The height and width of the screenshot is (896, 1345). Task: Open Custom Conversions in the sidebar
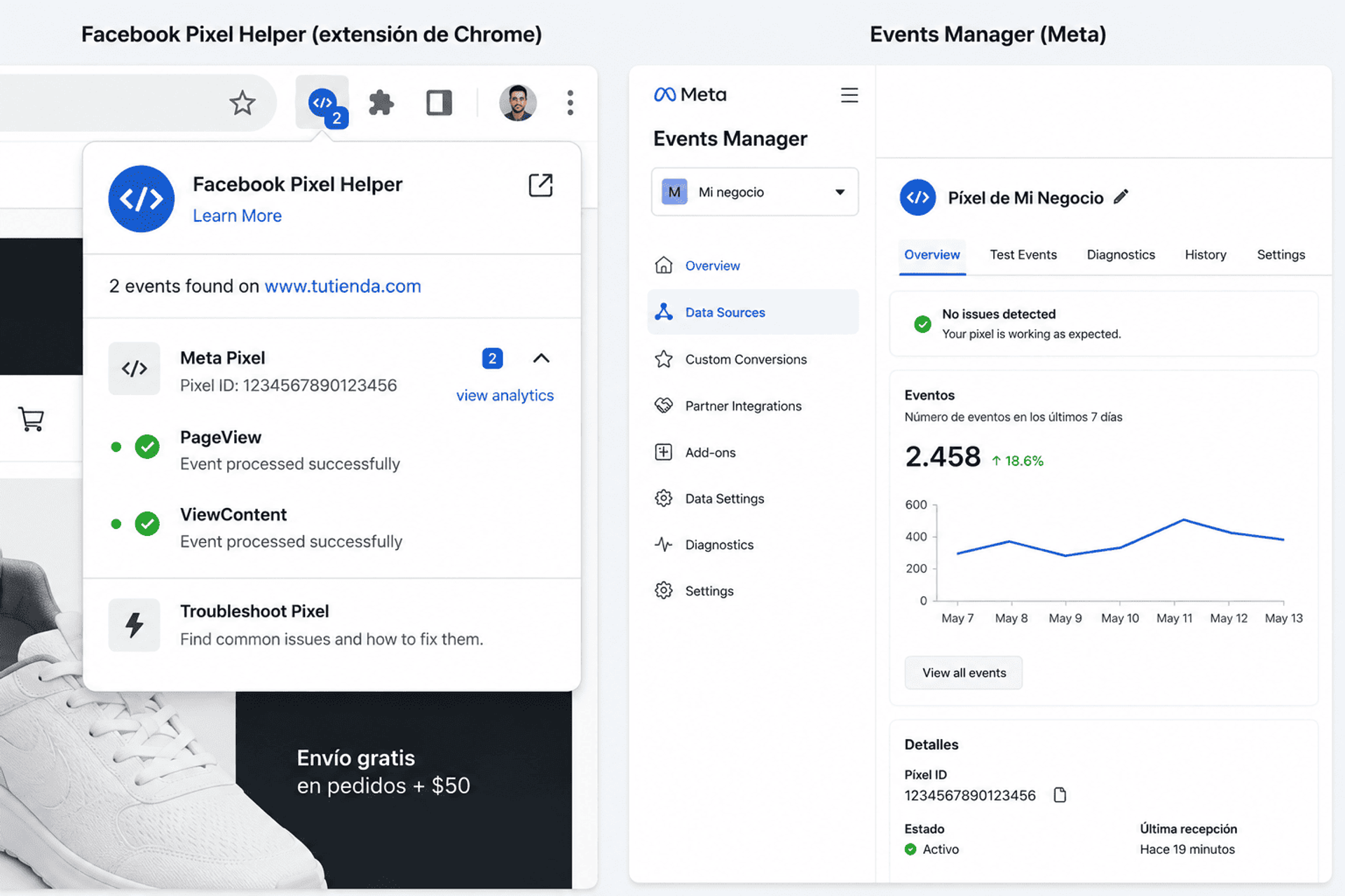click(753, 359)
